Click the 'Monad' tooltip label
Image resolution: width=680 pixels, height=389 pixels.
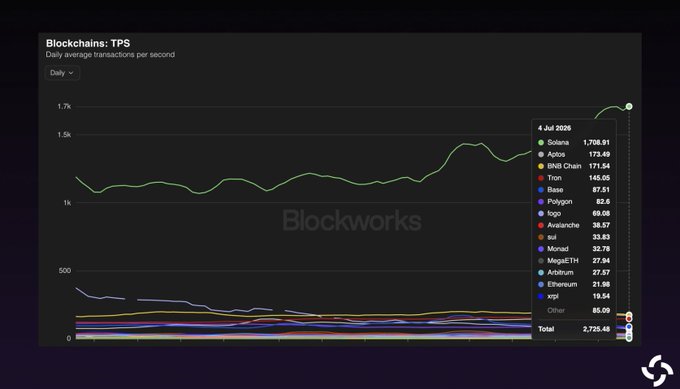point(557,249)
